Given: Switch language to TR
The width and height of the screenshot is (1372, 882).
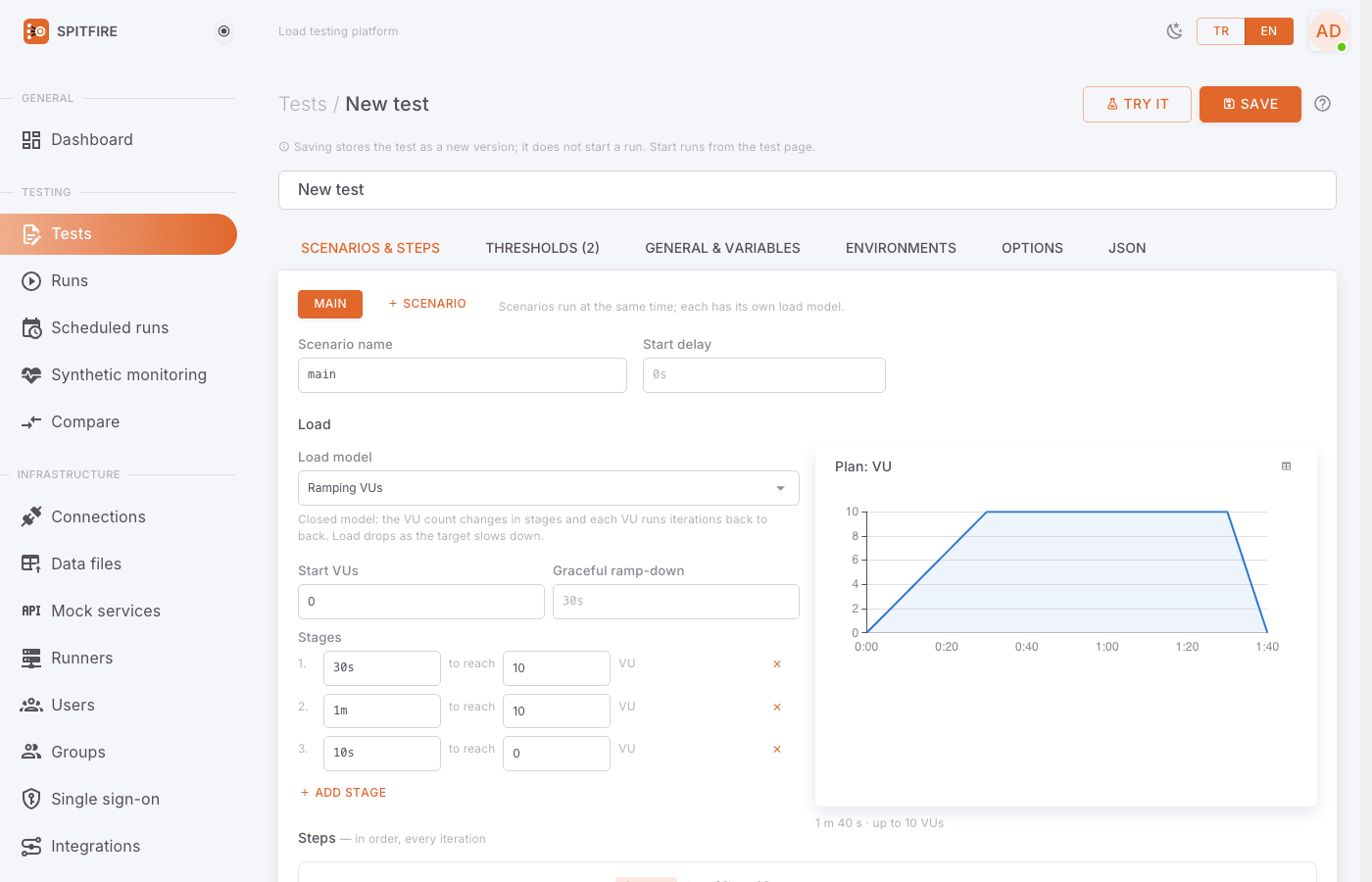Looking at the screenshot, I should pos(1221,31).
